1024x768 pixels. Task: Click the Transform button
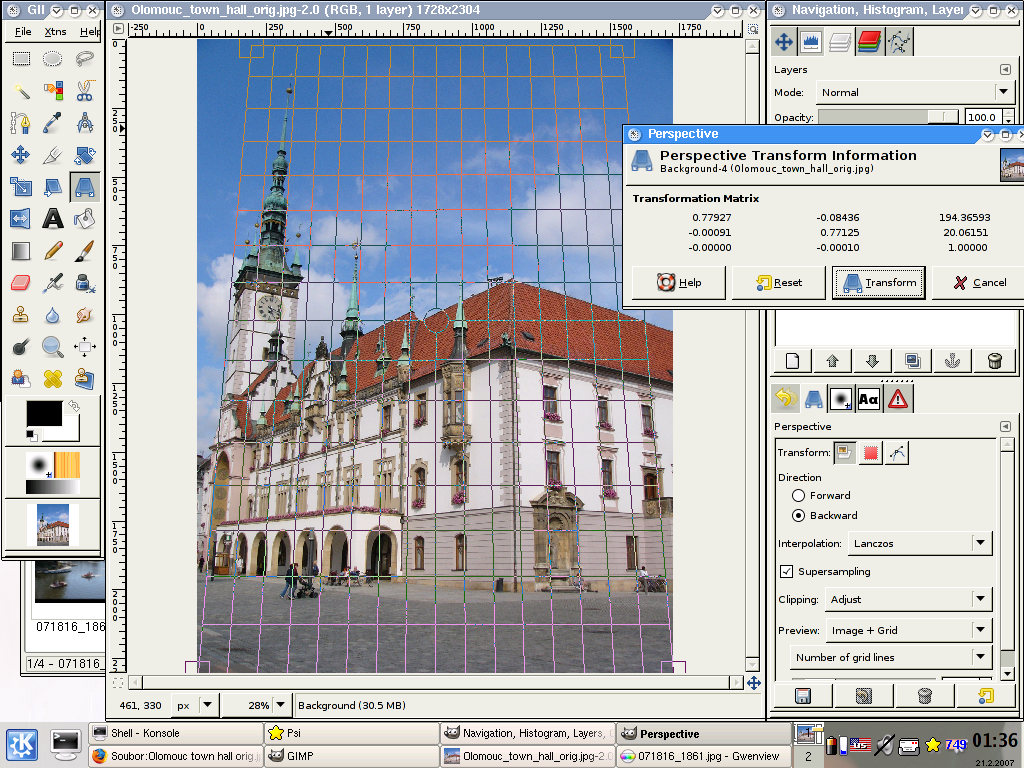pos(879,282)
